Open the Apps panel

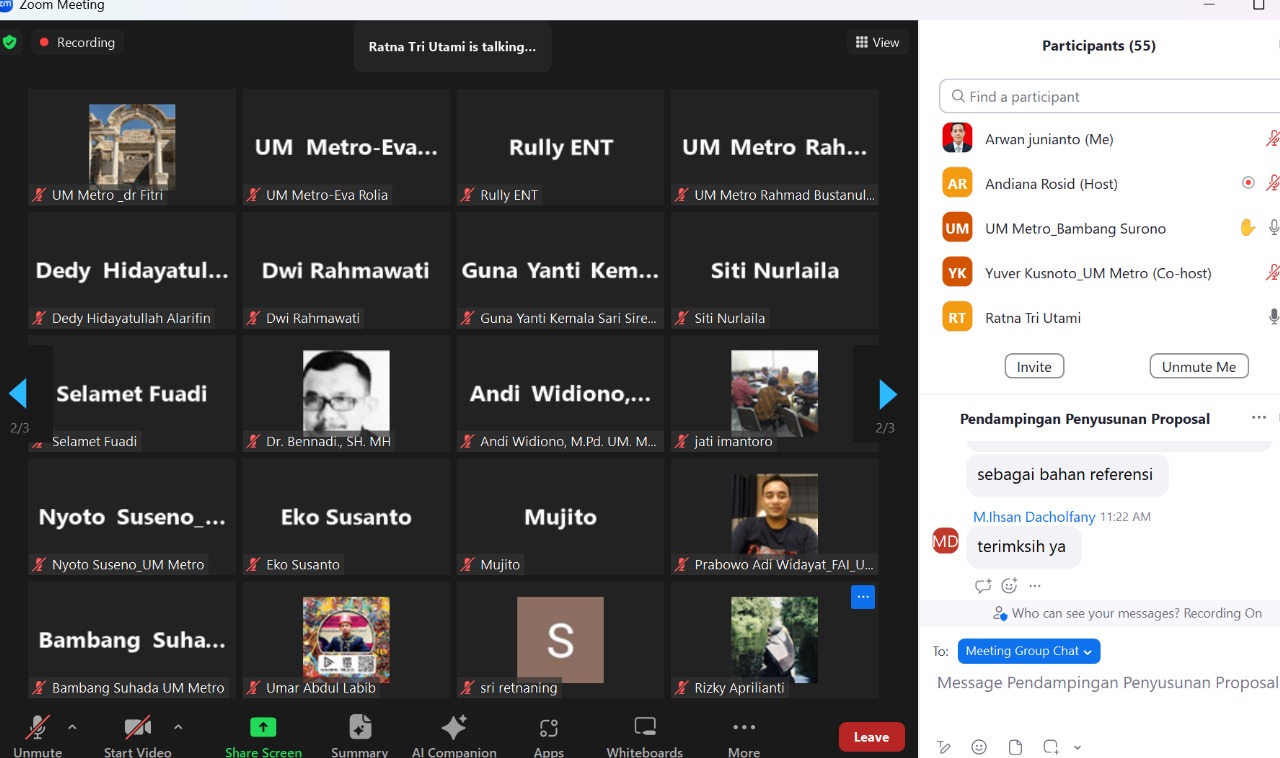pyautogui.click(x=549, y=736)
